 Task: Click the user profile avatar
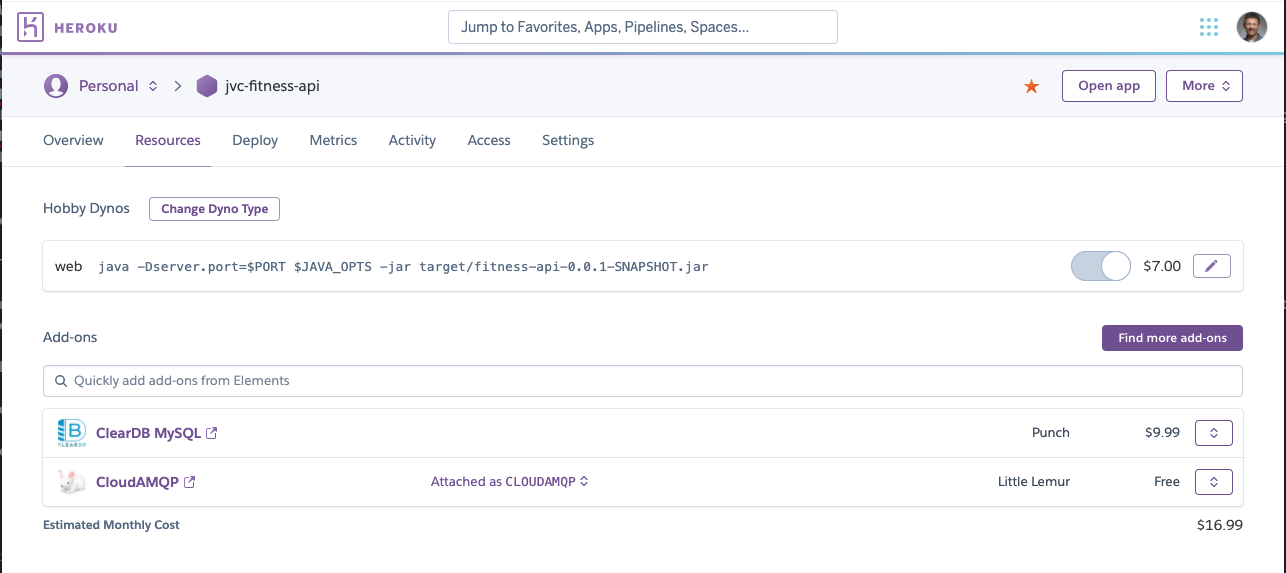1251,27
